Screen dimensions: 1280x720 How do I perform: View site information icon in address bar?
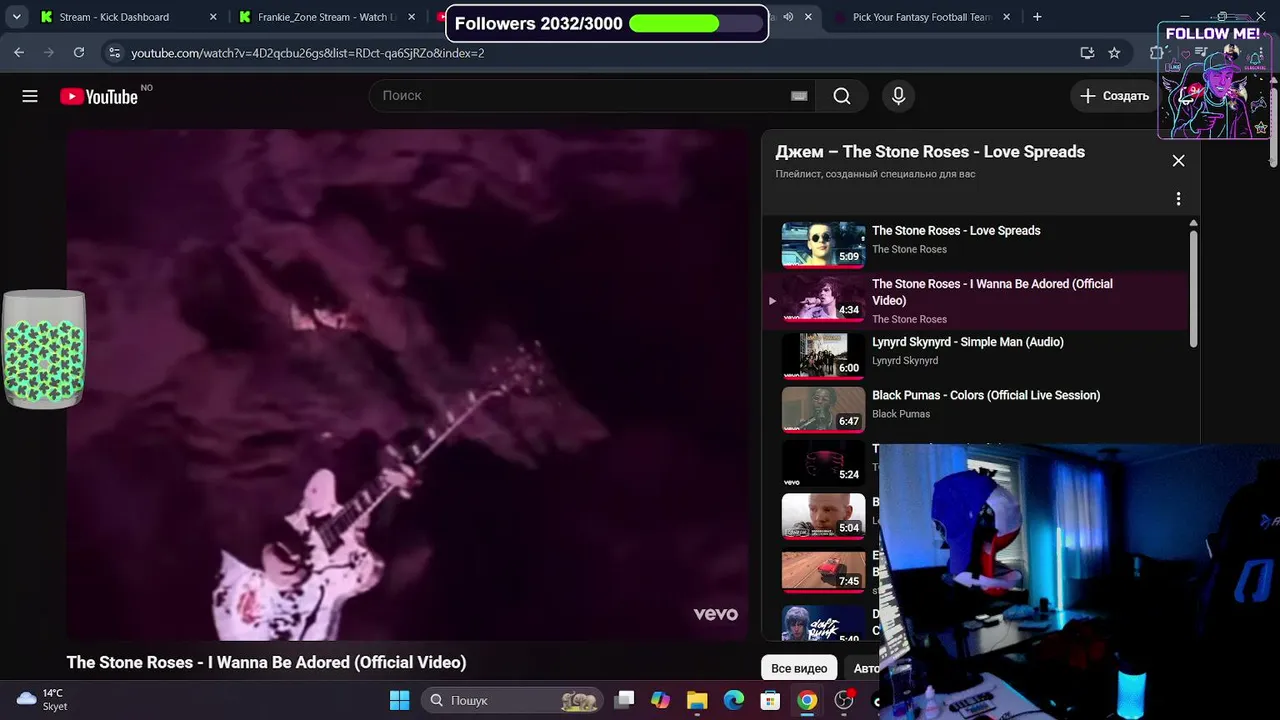114,53
